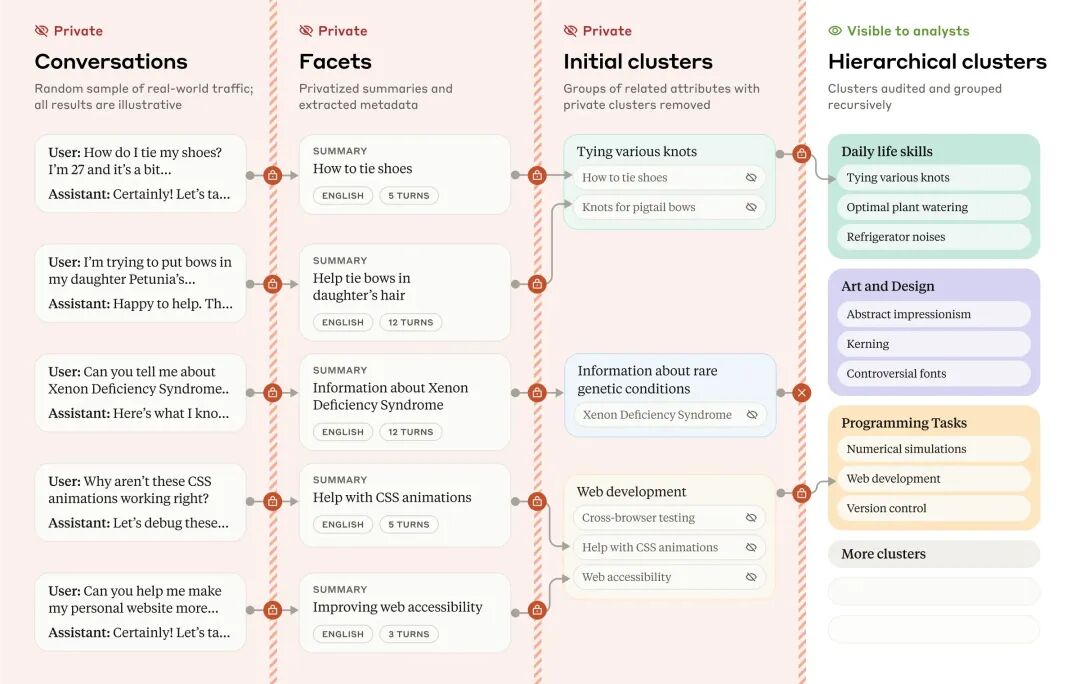This screenshot has height=684, width=1080.
Task: Click the "Daily life skills" green cluster card title
Action: click(x=887, y=152)
